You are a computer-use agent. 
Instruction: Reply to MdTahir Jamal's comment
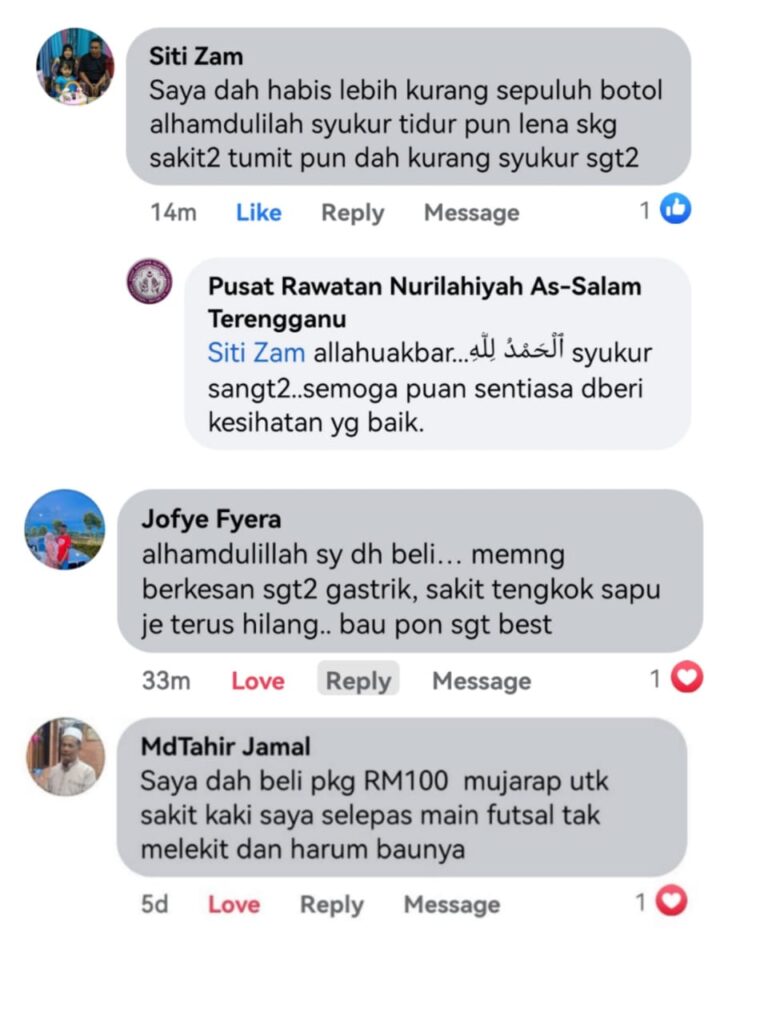[332, 905]
